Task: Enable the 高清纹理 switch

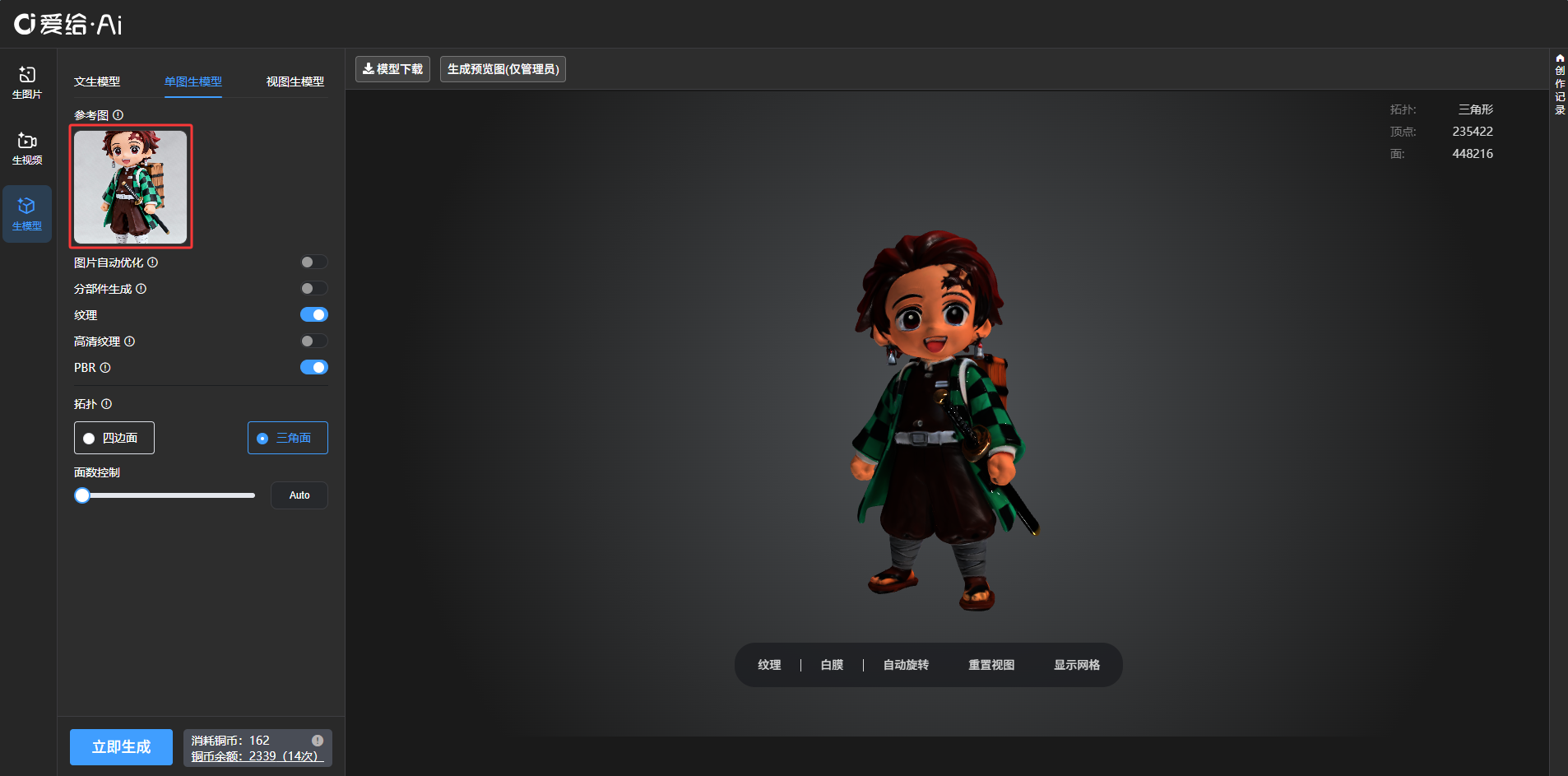Action: tap(313, 342)
